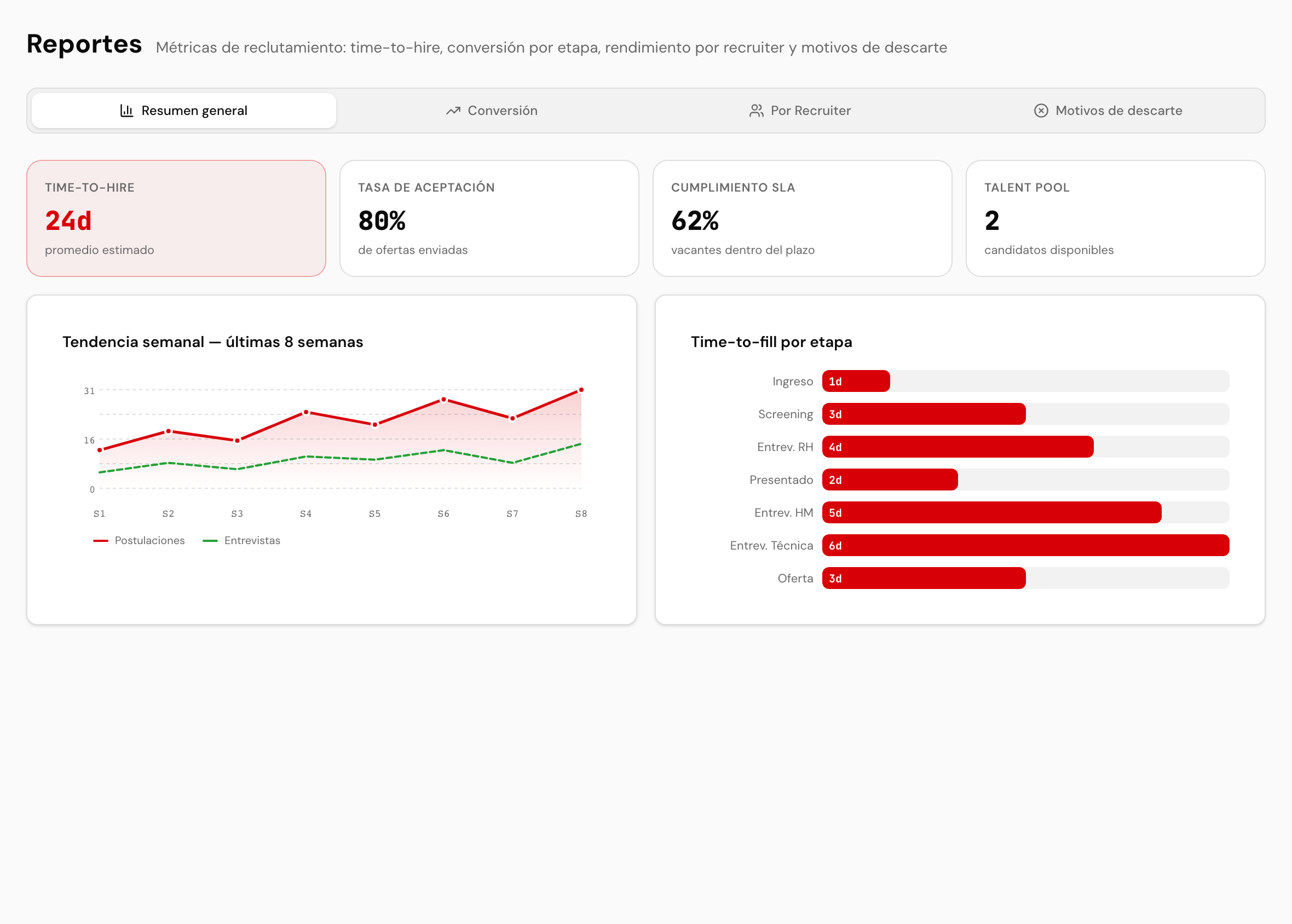The width and height of the screenshot is (1292, 924).
Task: Click the Screening 3d bar
Action: [x=924, y=414]
